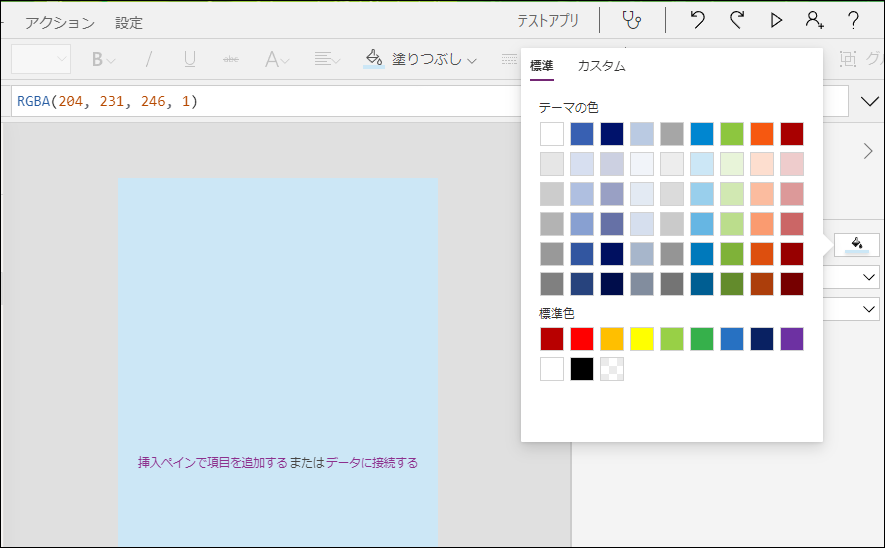Open the text alignment menu
The image size is (885, 548).
[x=327, y=59]
